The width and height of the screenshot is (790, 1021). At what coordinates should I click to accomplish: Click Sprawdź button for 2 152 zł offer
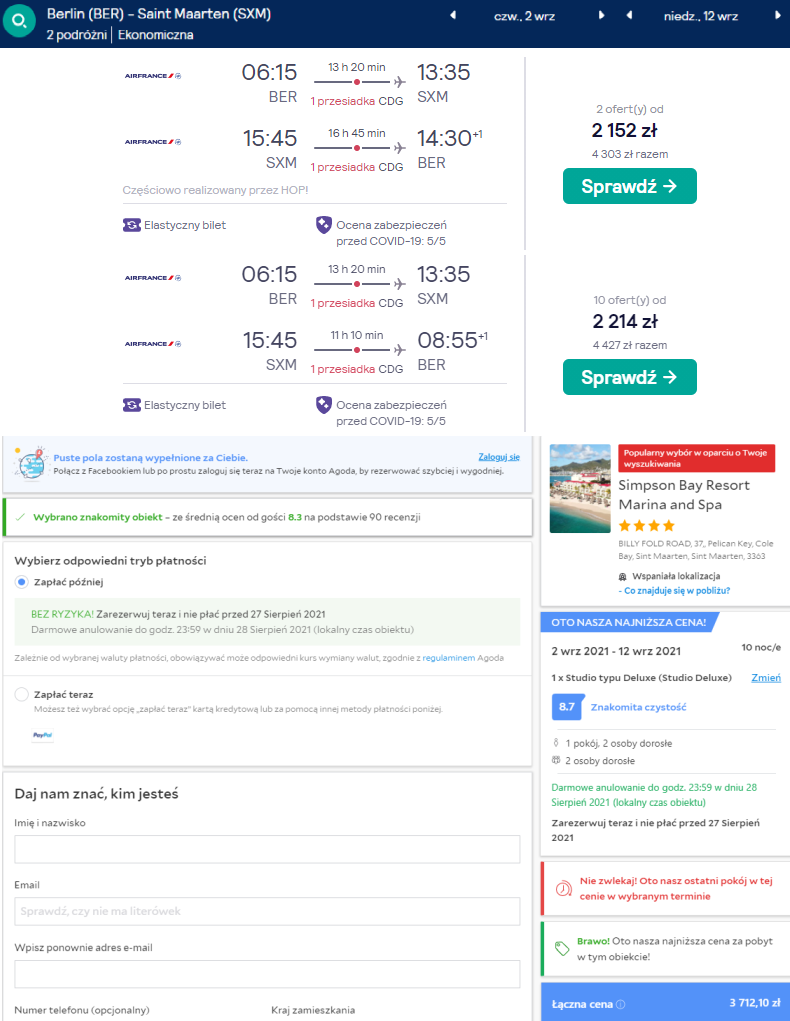(x=630, y=186)
